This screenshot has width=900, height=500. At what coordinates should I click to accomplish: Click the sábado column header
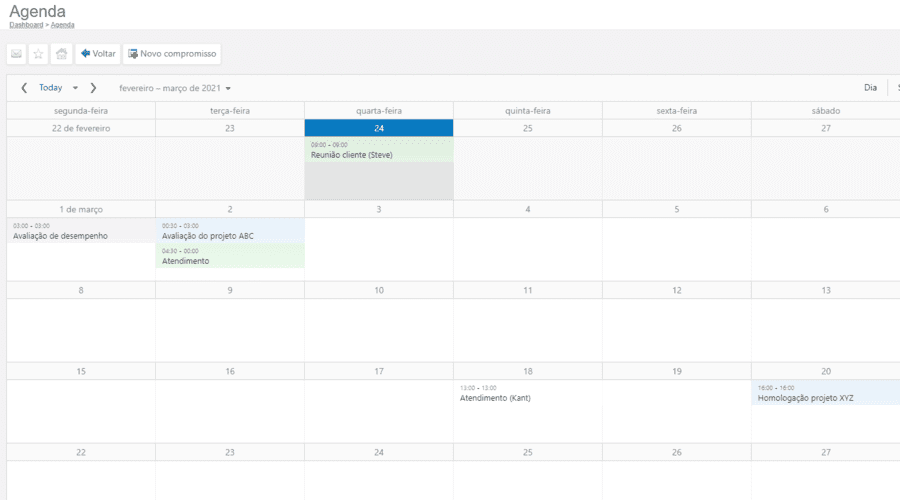(825, 111)
